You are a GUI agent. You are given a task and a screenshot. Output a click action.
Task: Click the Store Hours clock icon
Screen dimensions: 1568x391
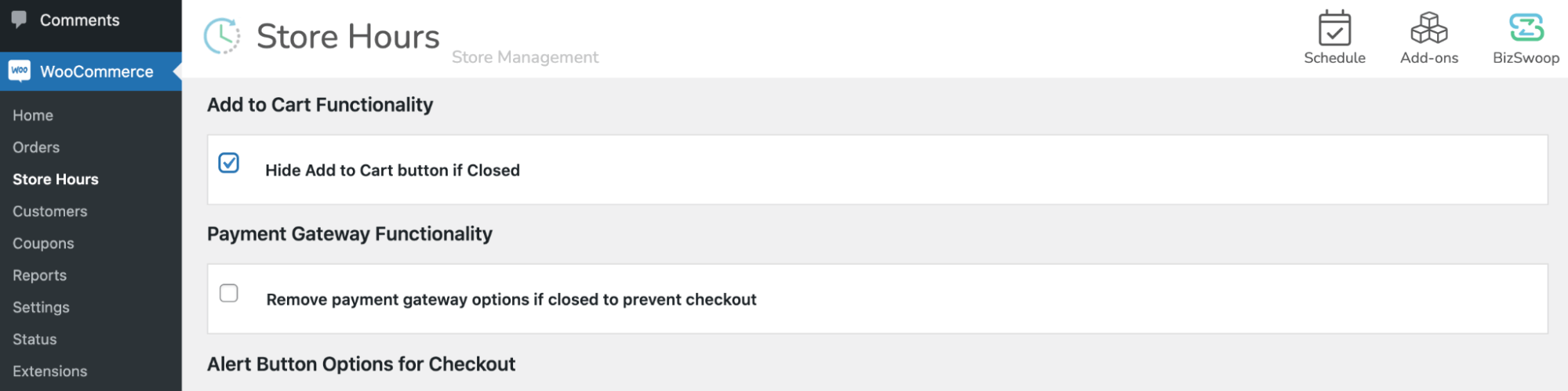[222, 36]
